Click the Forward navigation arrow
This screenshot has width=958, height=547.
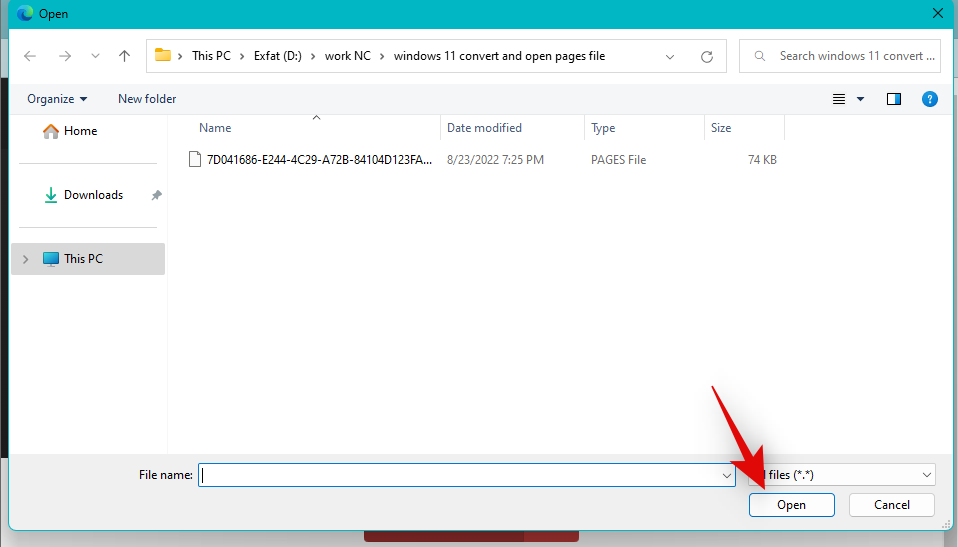click(65, 56)
